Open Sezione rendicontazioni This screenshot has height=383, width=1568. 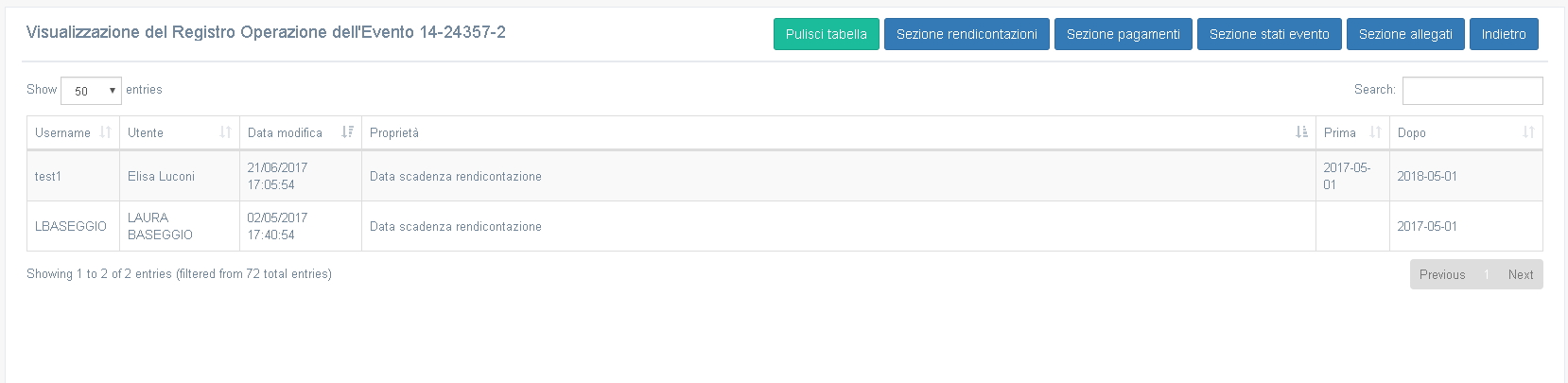click(967, 34)
